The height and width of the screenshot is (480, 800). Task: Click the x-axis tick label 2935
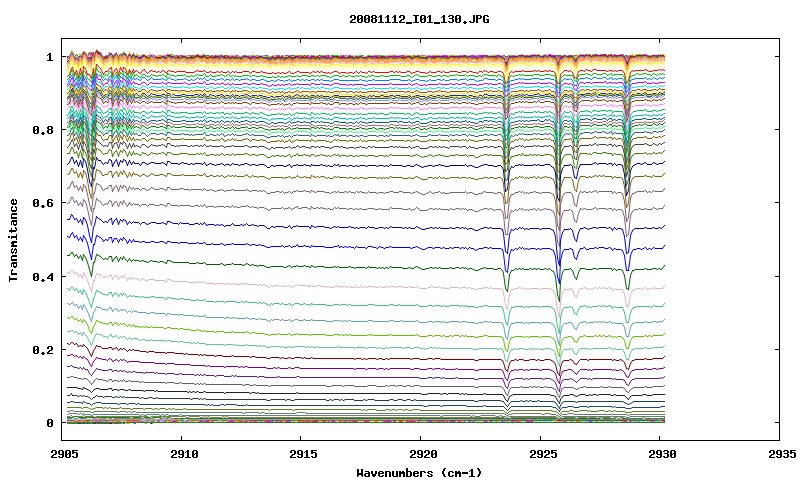tap(782, 454)
